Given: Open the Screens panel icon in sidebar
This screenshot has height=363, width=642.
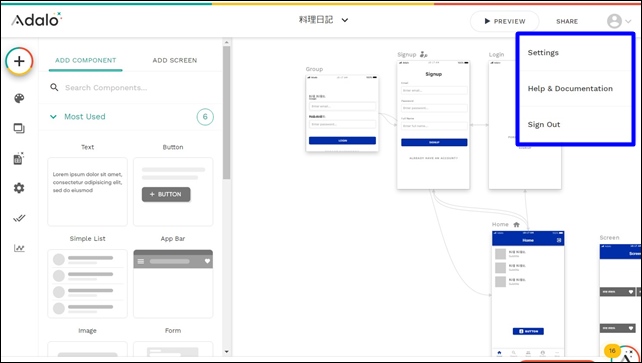Looking at the screenshot, I should (19, 129).
